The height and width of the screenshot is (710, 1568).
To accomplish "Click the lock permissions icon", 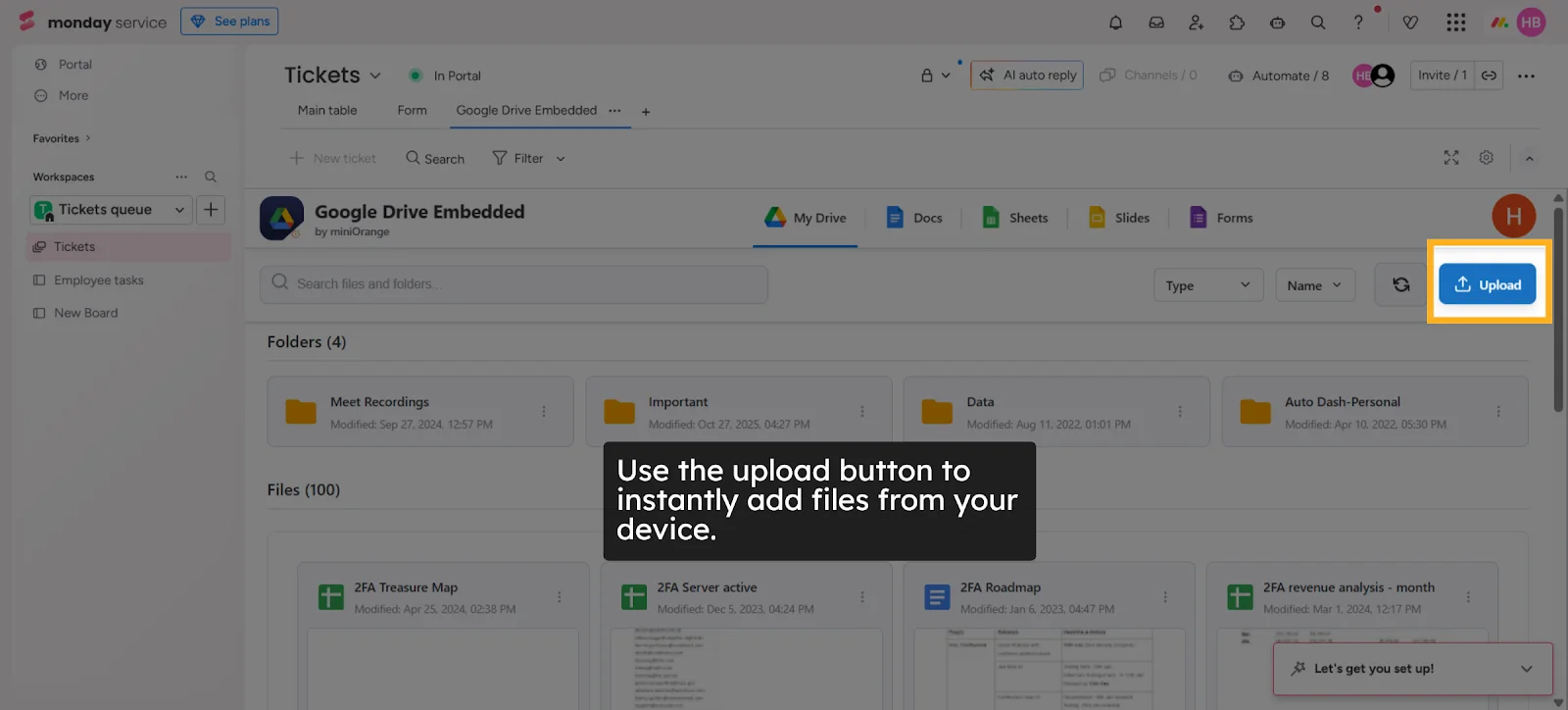I will [x=927, y=76].
